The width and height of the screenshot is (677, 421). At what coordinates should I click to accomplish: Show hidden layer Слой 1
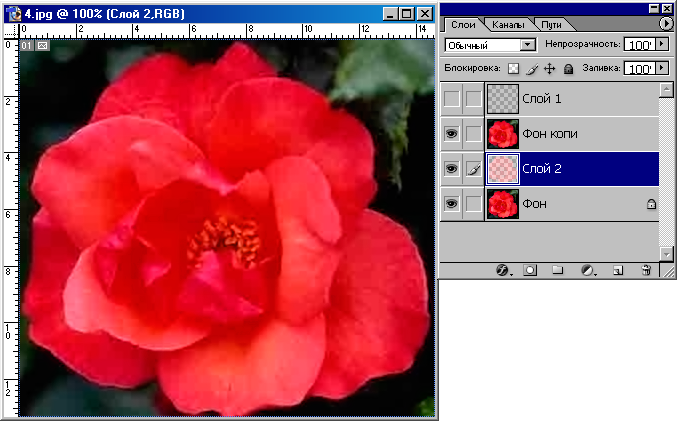pyautogui.click(x=452, y=99)
